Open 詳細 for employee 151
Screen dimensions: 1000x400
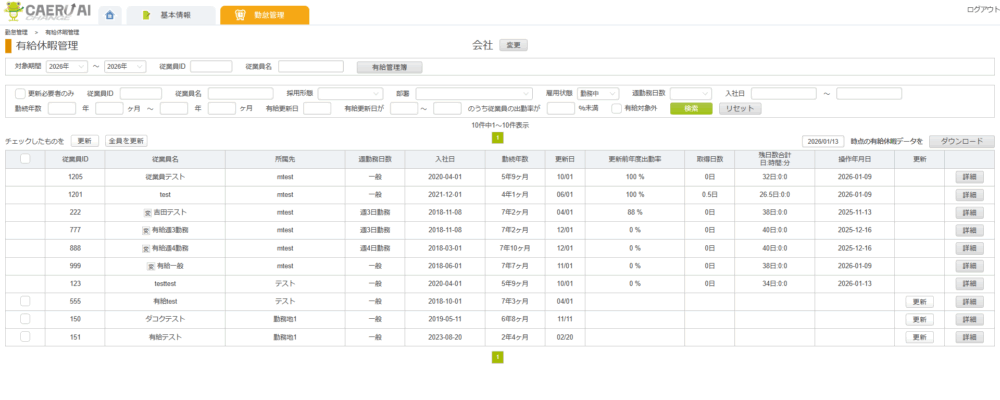tap(969, 337)
